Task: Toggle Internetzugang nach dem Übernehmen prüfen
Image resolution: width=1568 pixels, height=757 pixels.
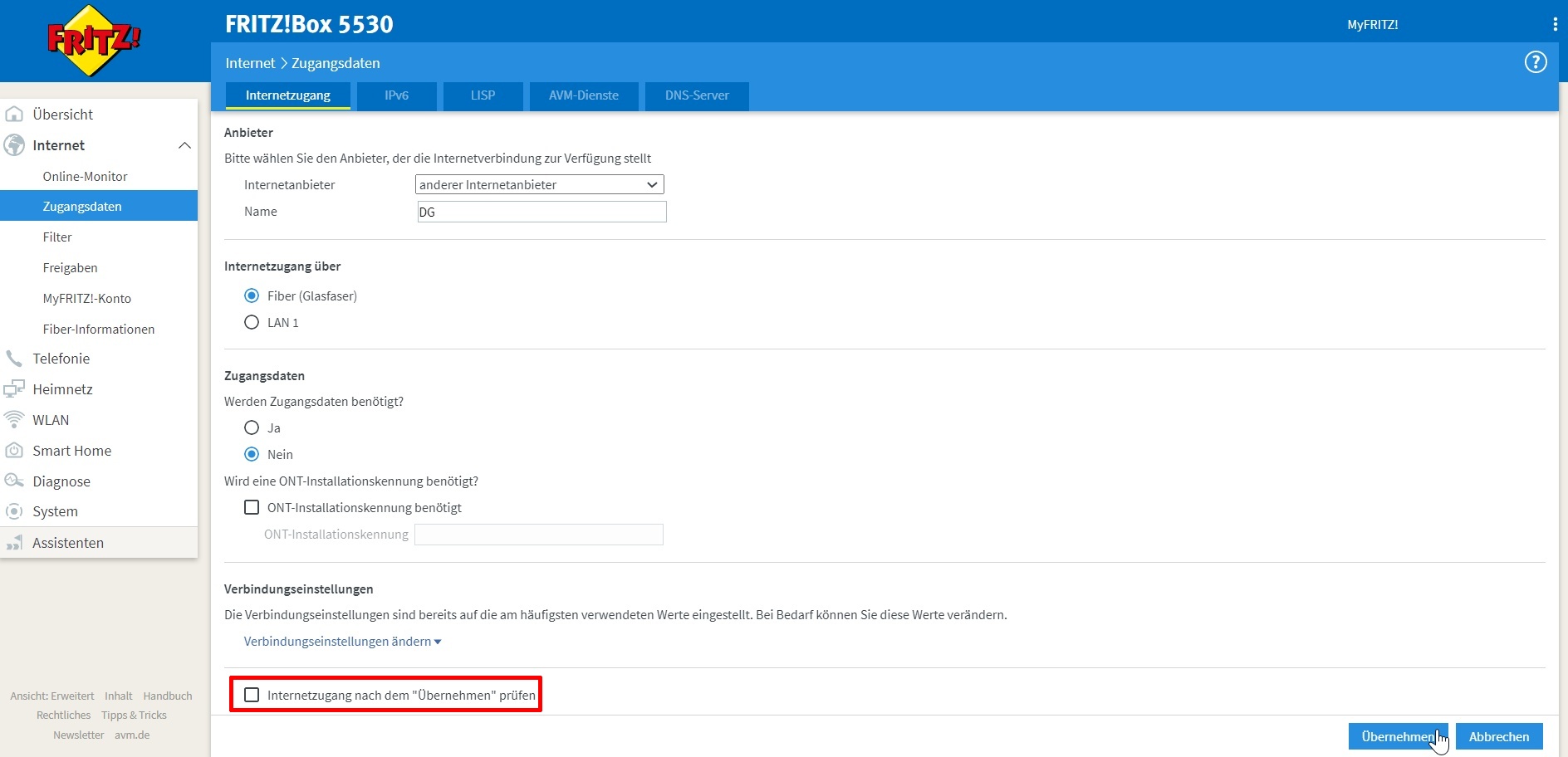Action: [252, 695]
